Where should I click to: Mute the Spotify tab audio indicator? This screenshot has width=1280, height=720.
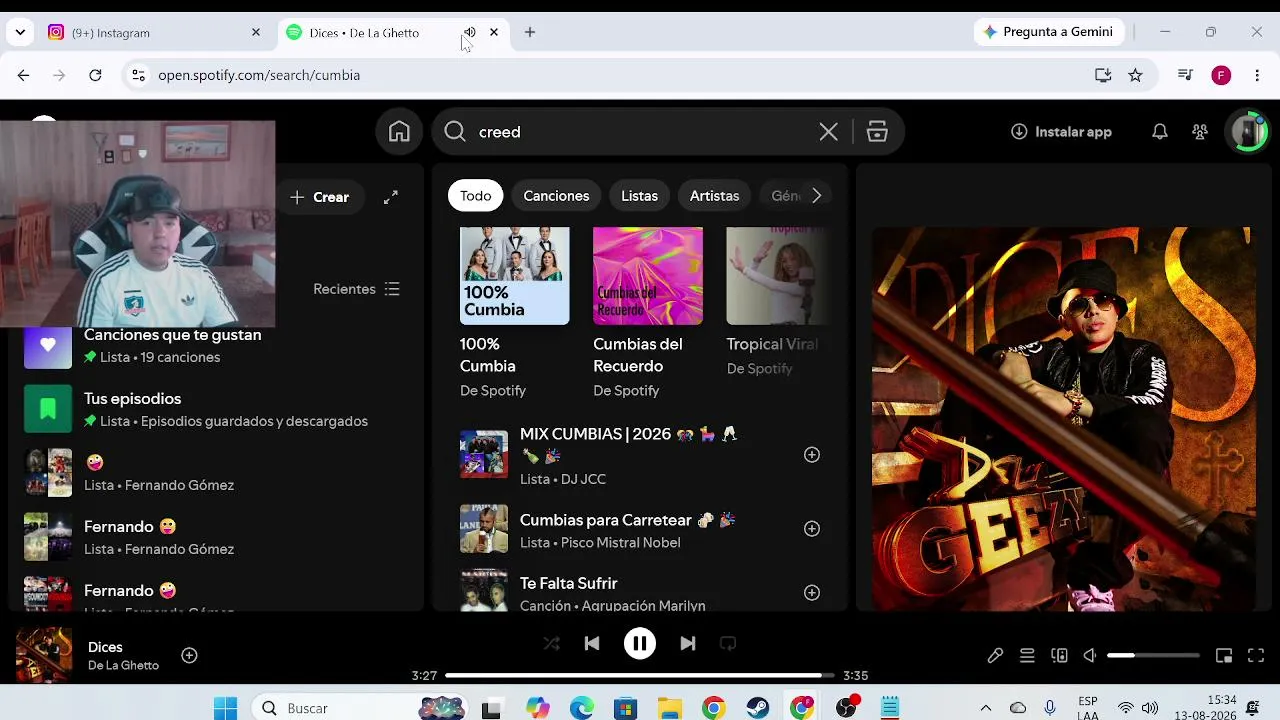[x=470, y=32]
